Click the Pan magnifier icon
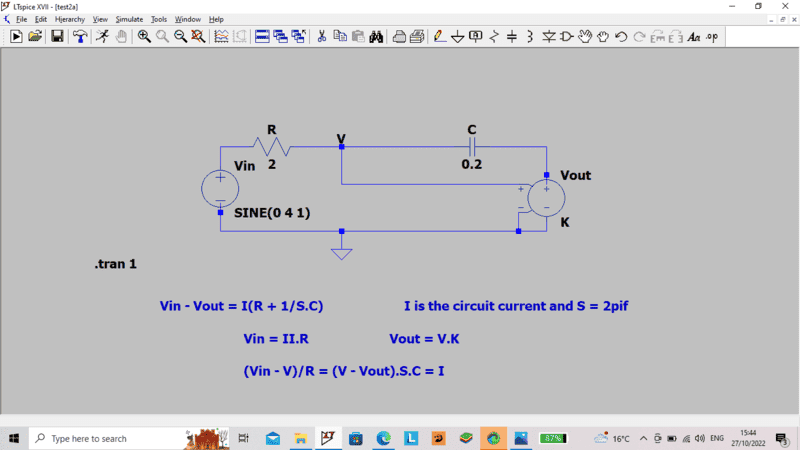 click(x=162, y=37)
